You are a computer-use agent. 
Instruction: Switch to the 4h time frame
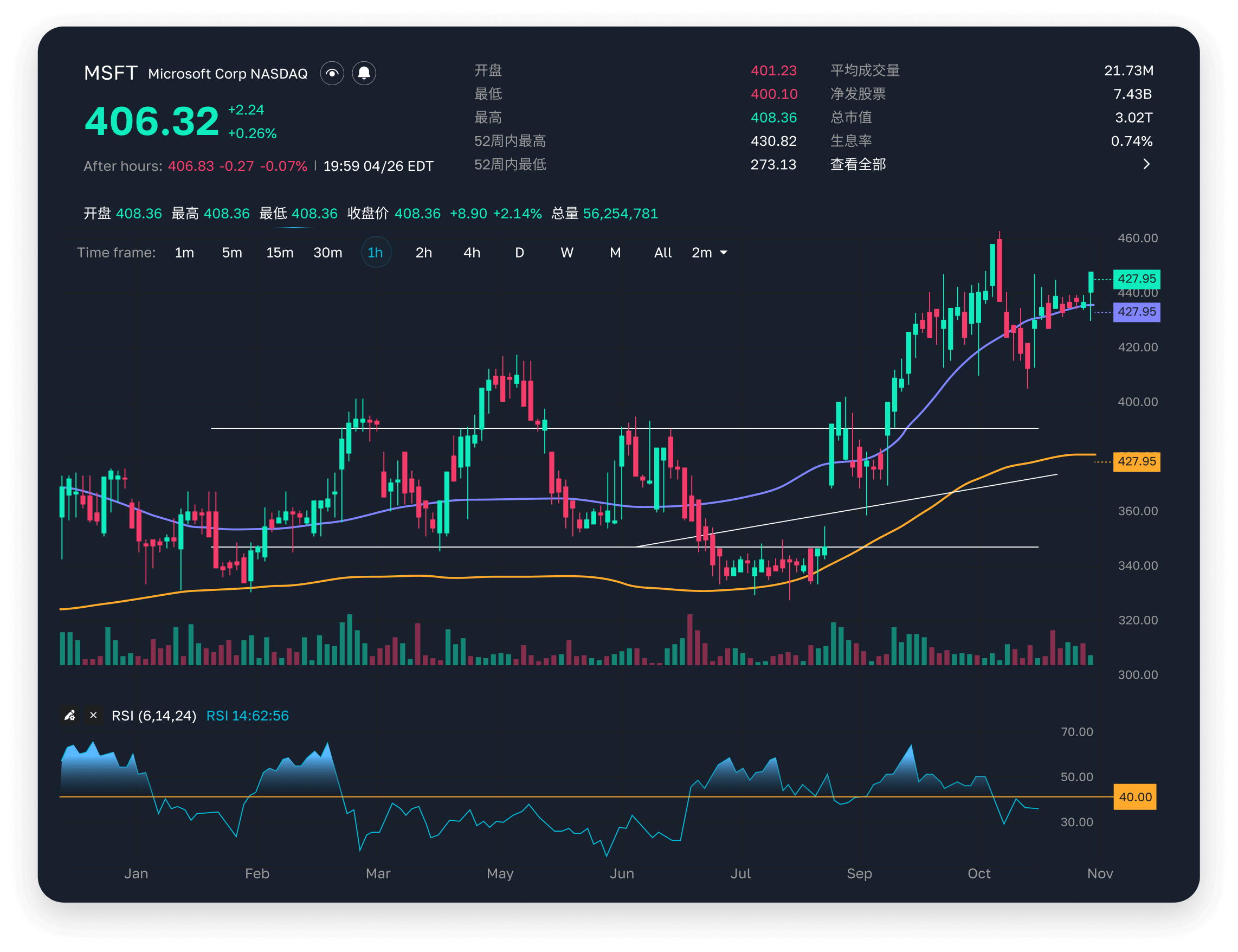(472, 253)
